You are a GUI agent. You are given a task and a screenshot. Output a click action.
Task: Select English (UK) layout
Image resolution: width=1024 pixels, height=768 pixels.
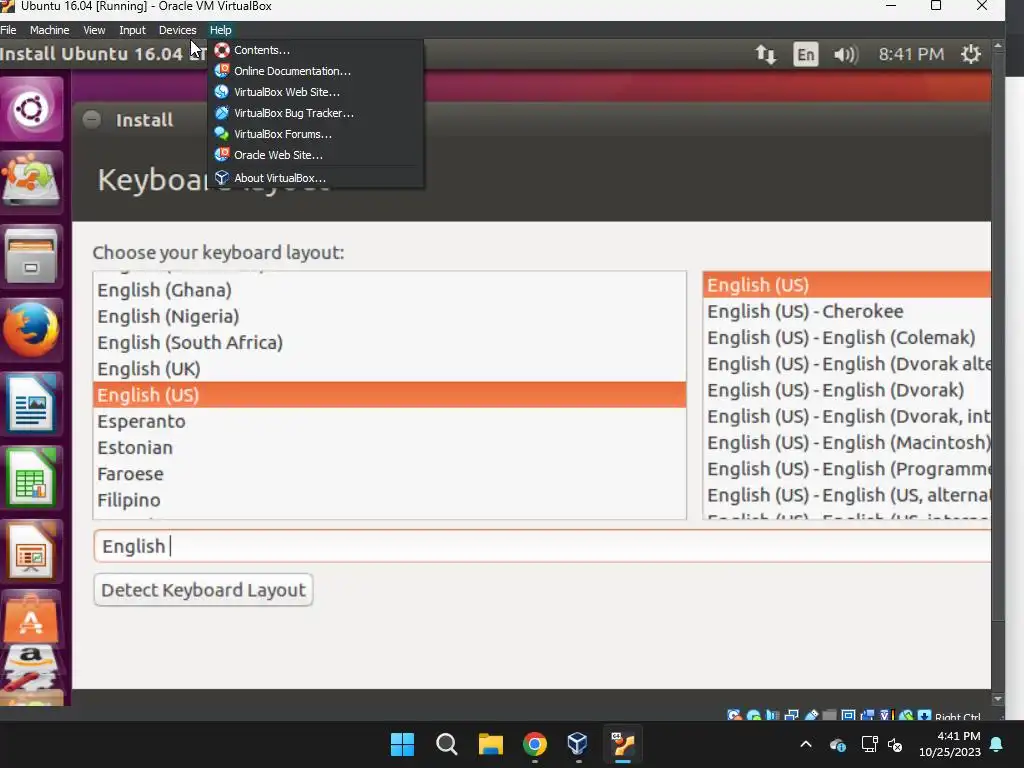(x=389, y=369)
